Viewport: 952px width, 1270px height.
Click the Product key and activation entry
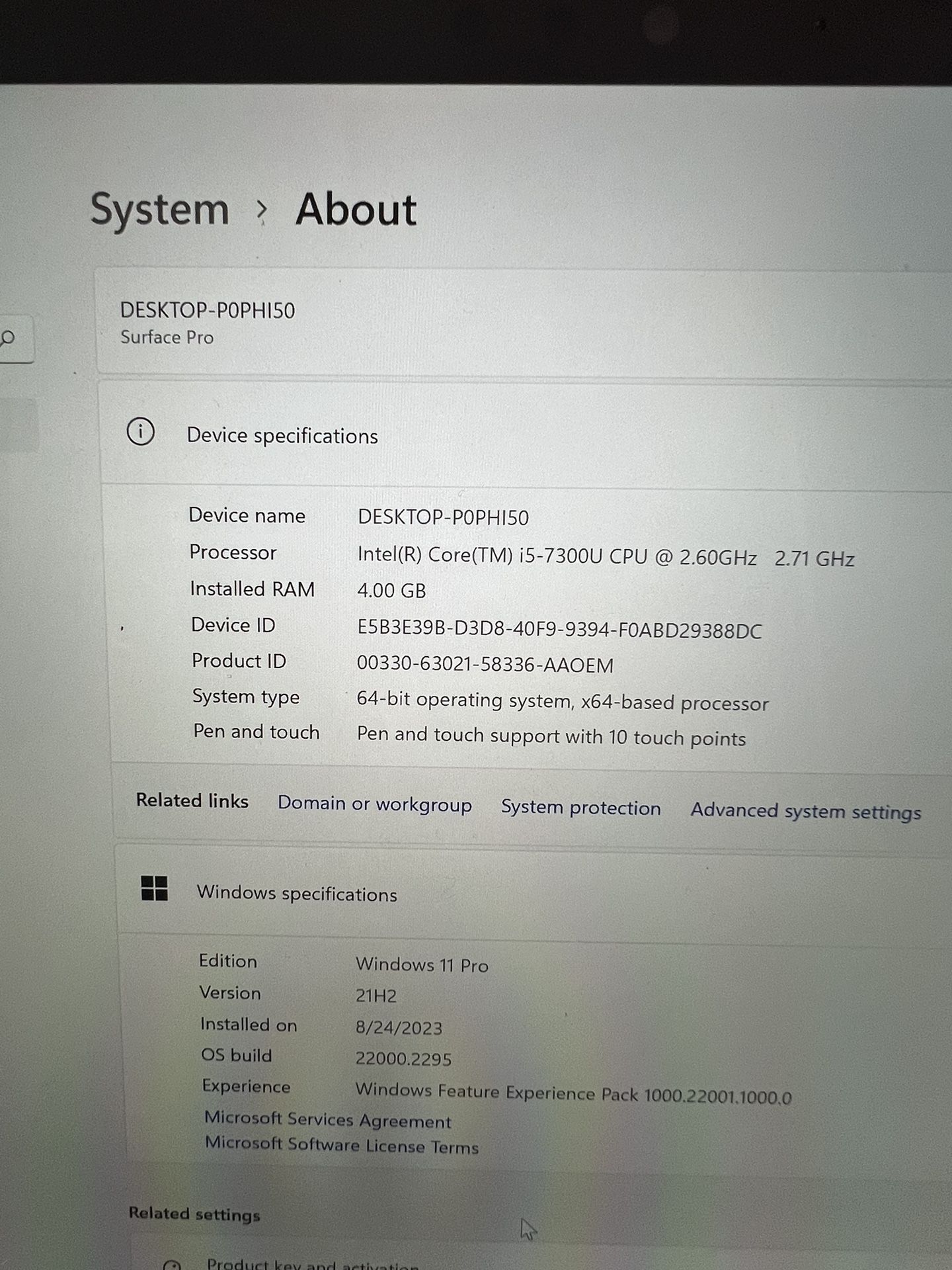pyautogui.click(x=313, y=1263)
